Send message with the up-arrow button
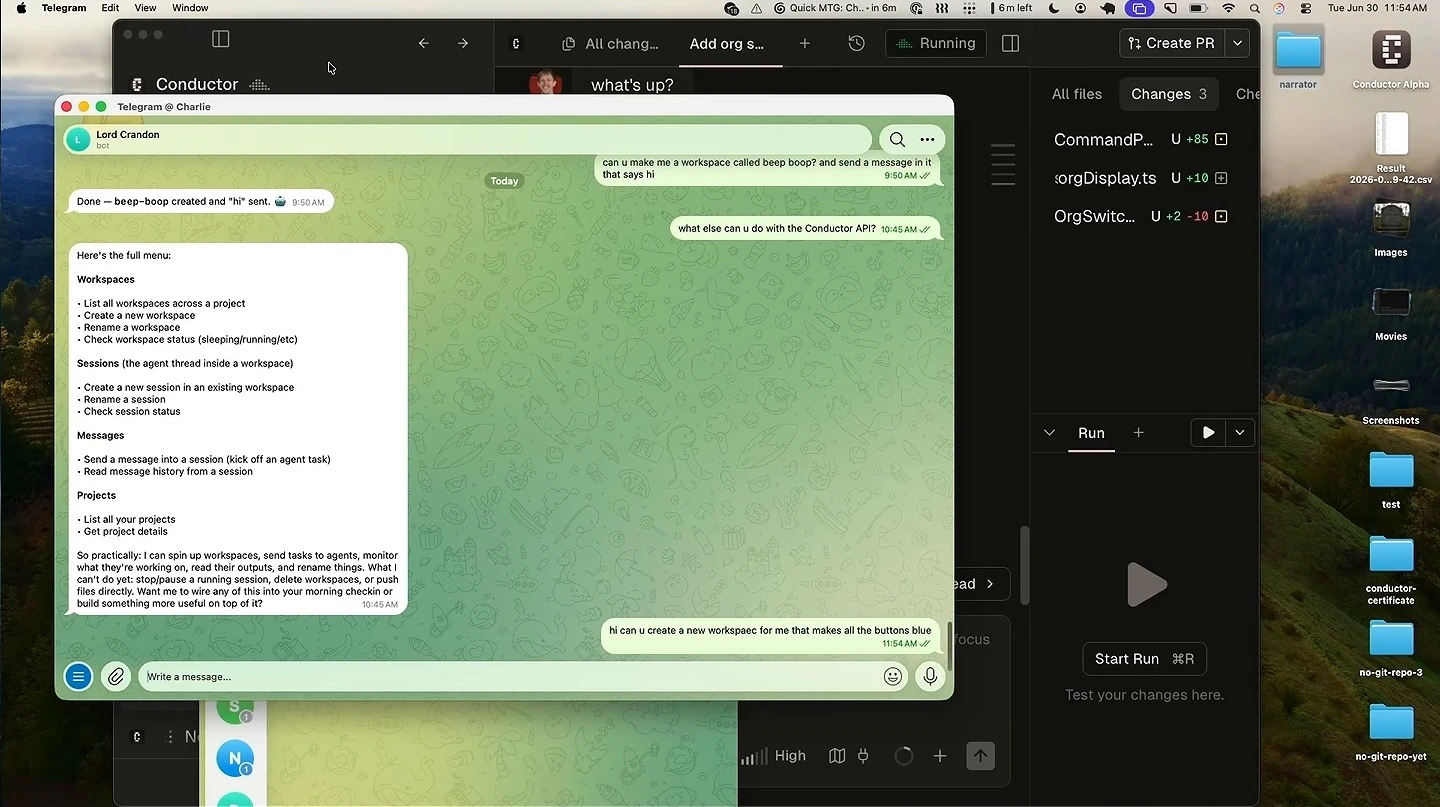1440x807 pixels. [x=980, y=756]
